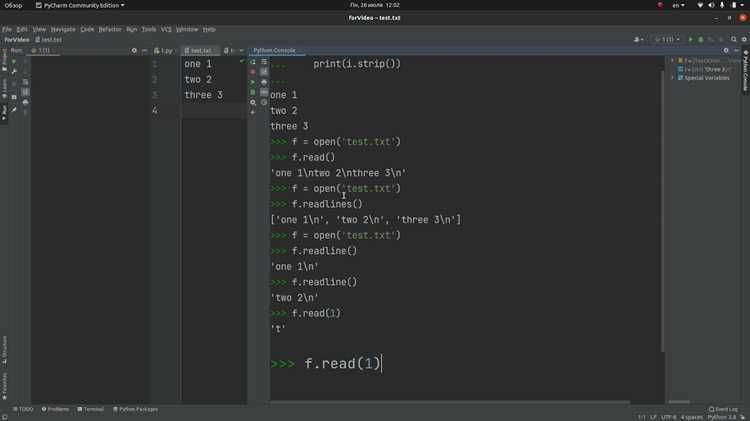Open the File menu
The width and height of the screenshot is (750, 421).
pyautogui.click(x=7, y=29)
